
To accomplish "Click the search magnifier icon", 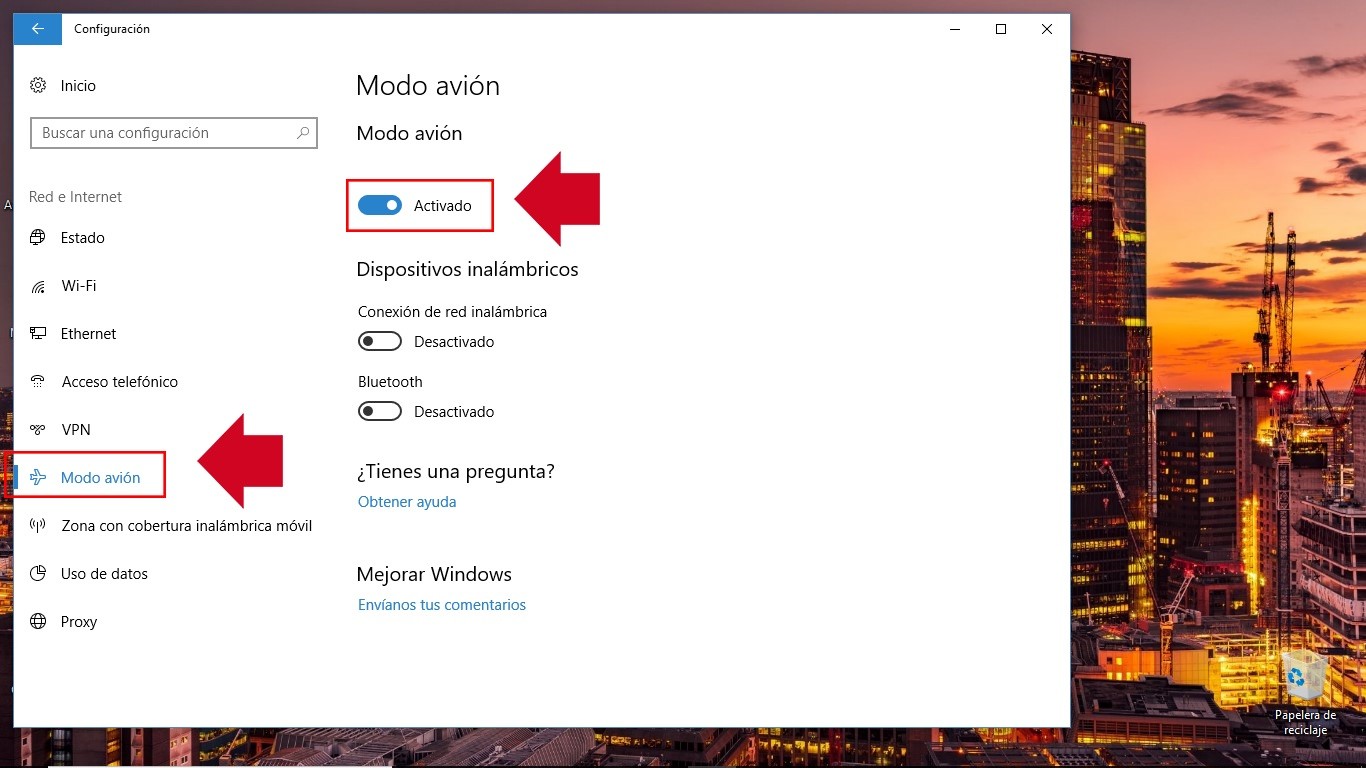I will tap(303, 133).
